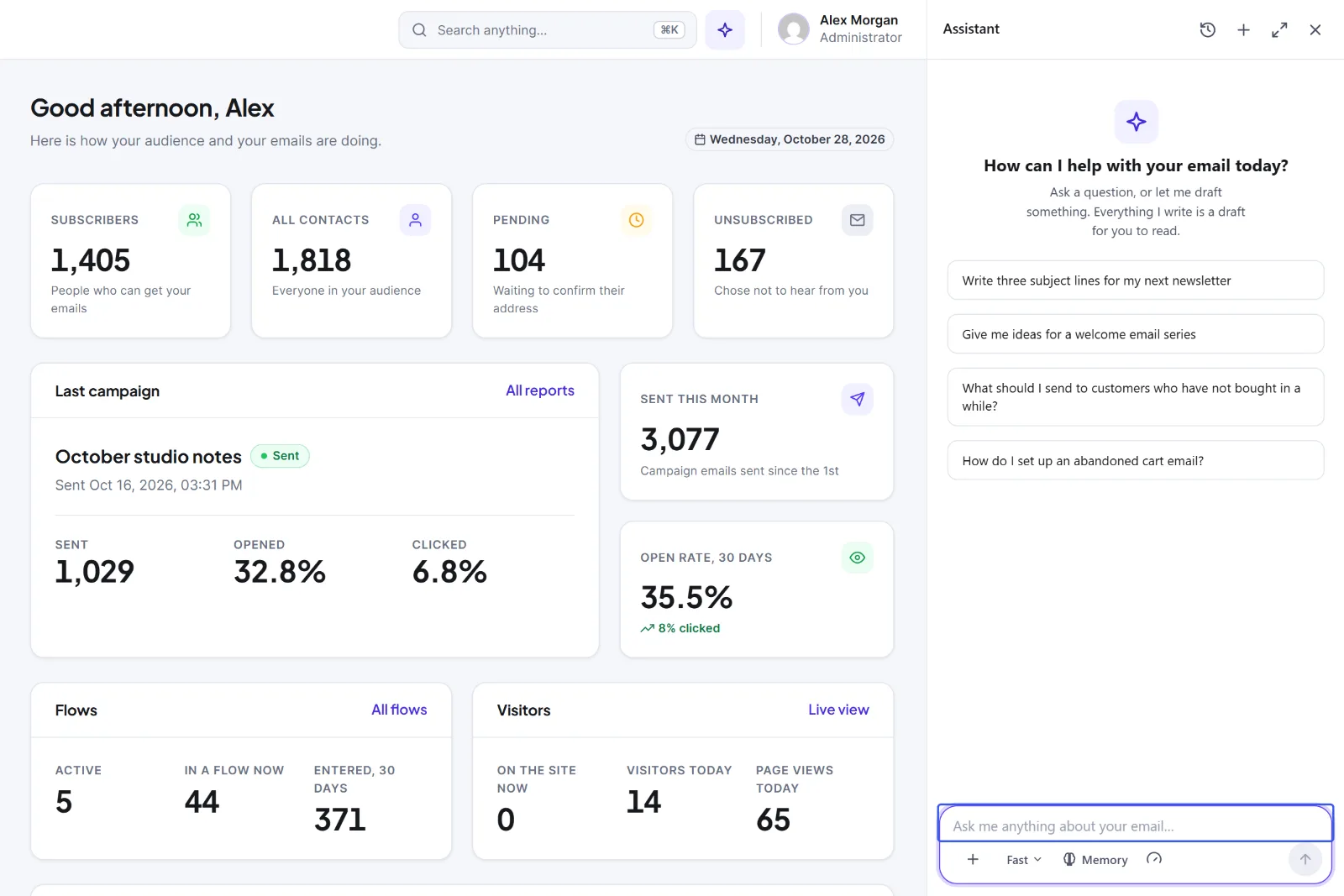Click the Subscribers people icon
This screenshot has height=896, width=1344.
(194, 220)
